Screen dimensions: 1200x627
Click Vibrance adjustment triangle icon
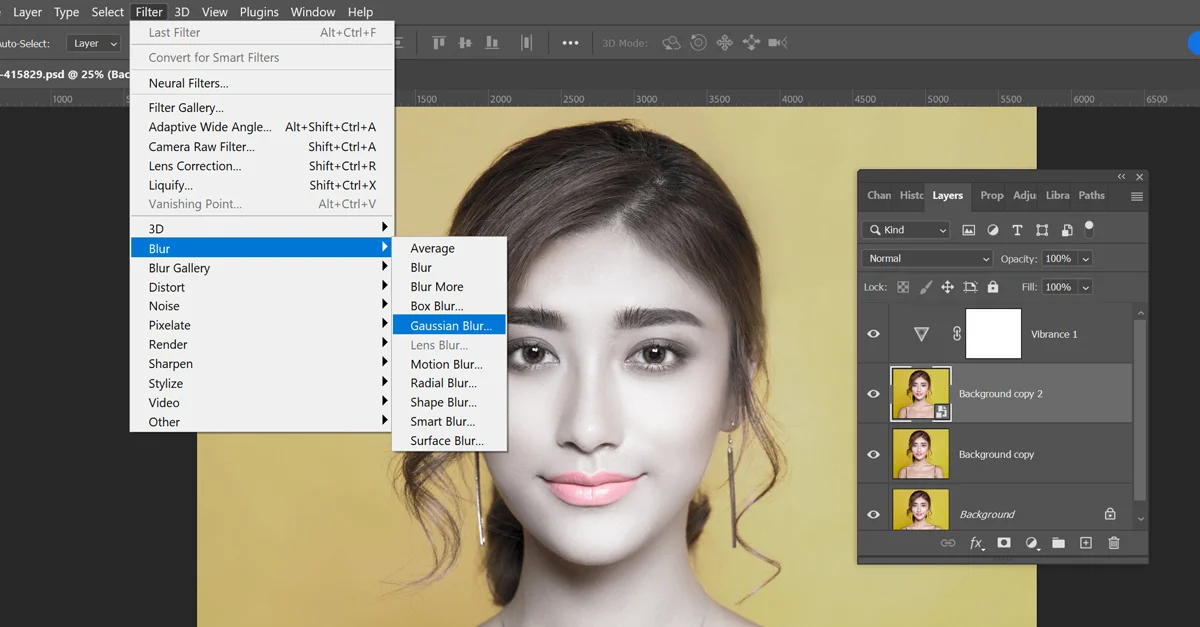point(922,334)
